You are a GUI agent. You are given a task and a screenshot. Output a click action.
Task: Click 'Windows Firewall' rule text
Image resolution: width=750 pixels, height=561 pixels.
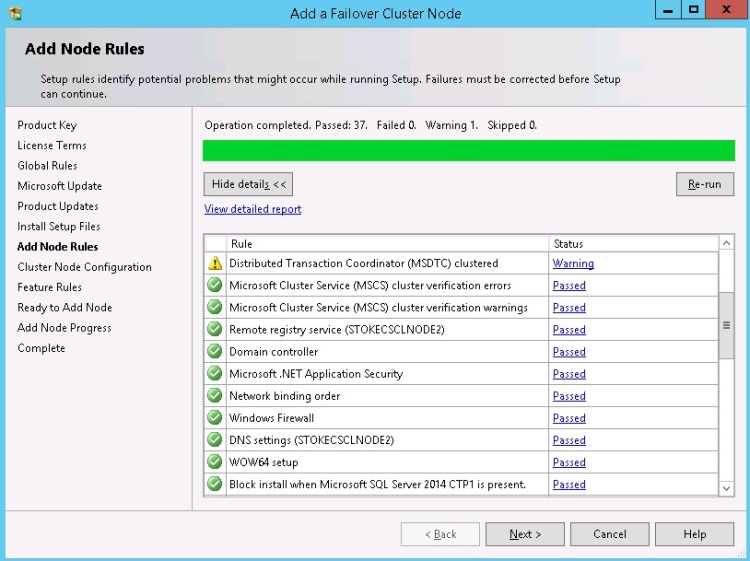point(272,418)
